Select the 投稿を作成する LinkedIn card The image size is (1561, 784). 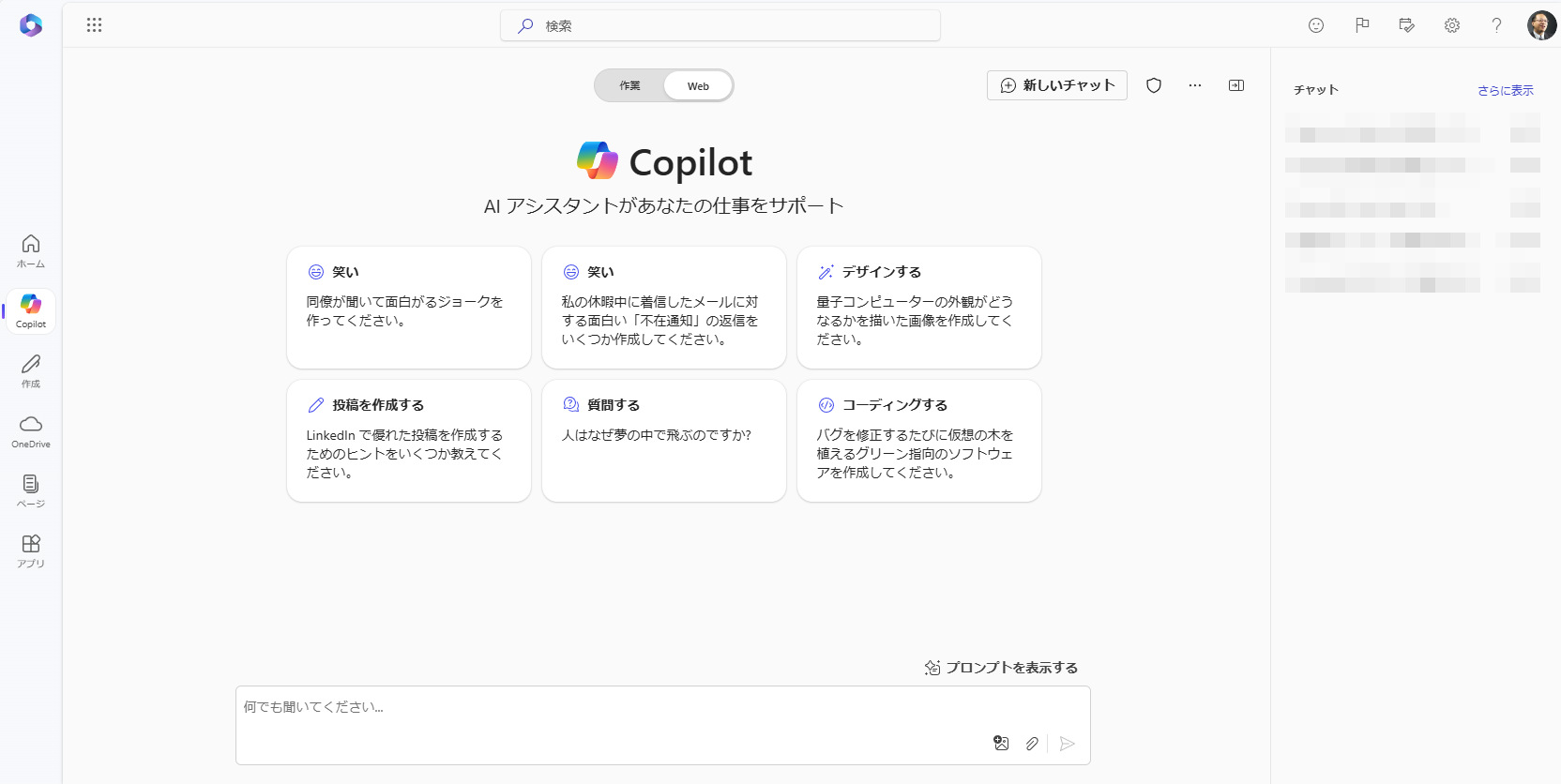409,441
